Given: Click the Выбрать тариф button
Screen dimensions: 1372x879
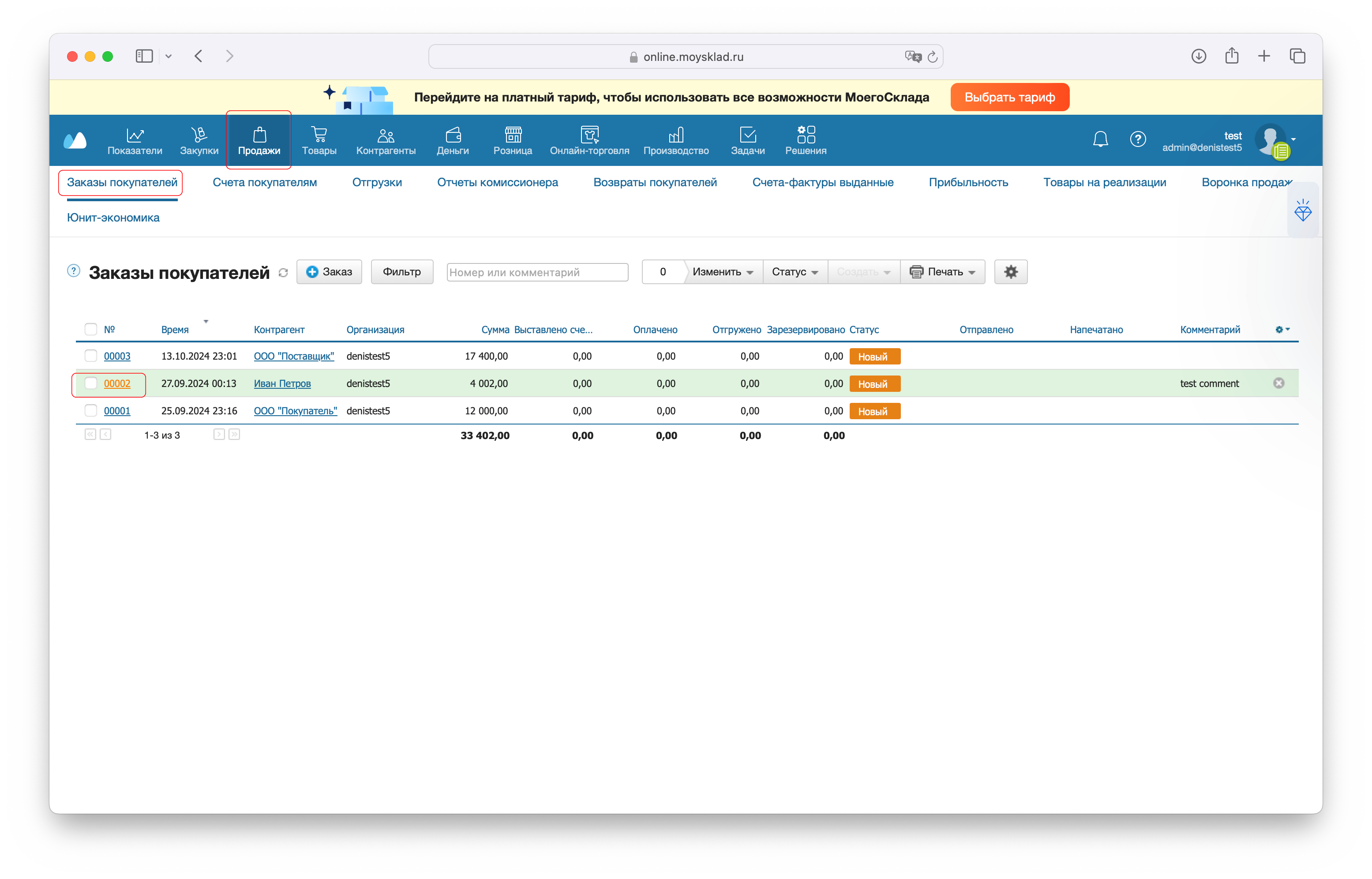Looking at the screenshot, I should coord(1009,97).
